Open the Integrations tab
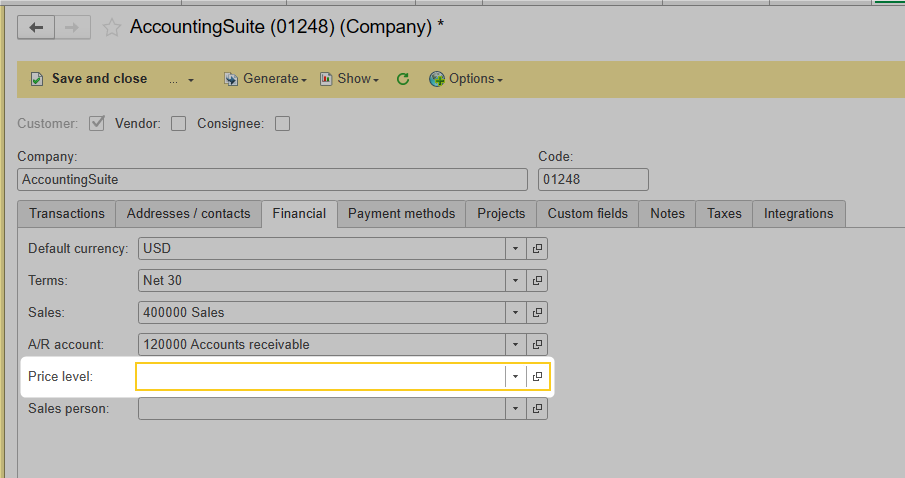 tap(799, 214)
